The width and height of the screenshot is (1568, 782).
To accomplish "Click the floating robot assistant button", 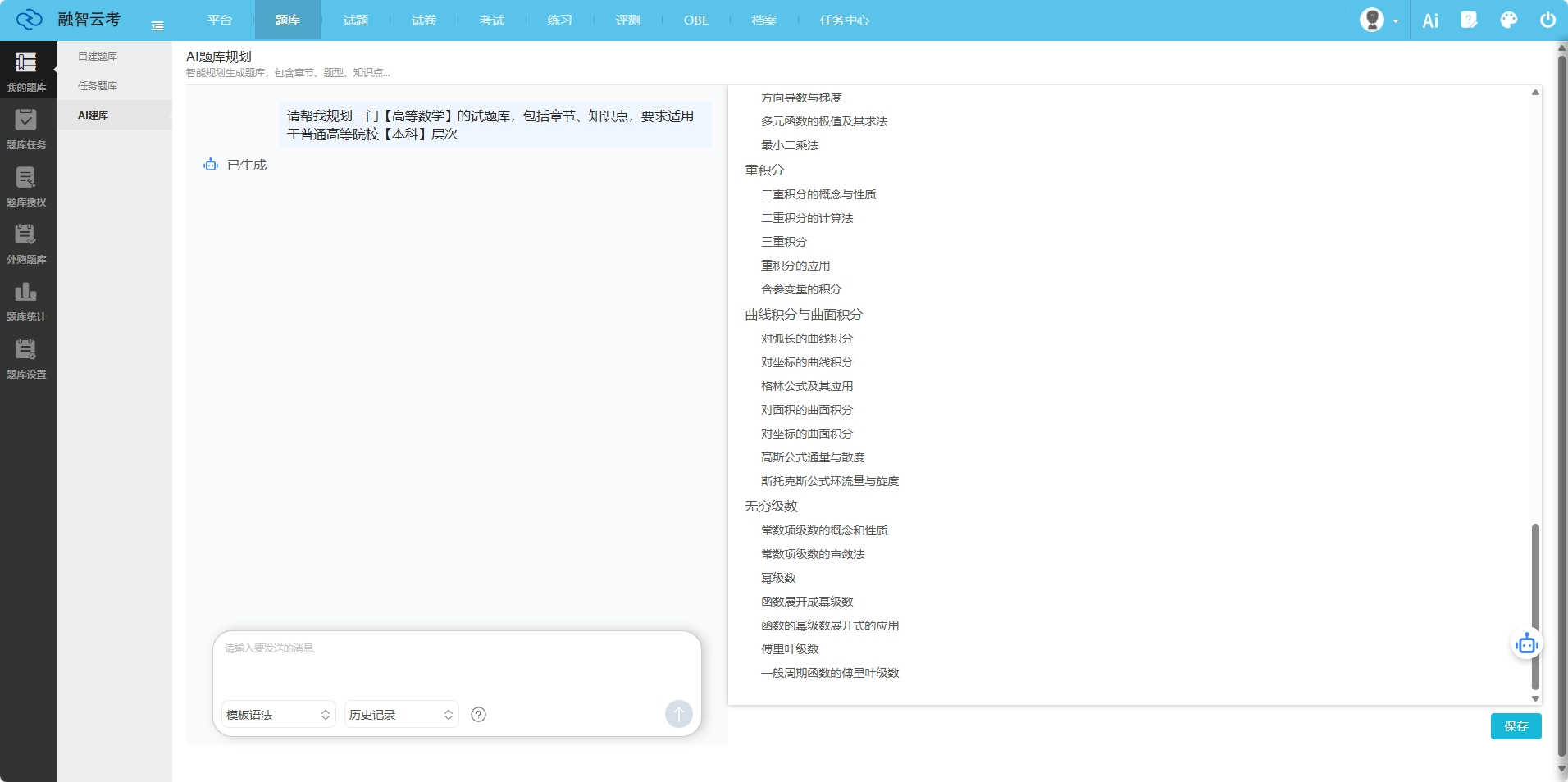I will (1526, 643).
